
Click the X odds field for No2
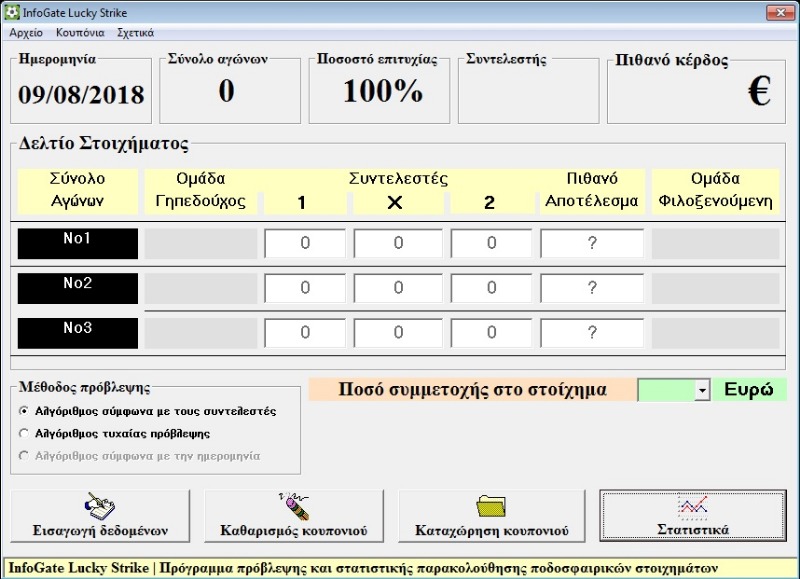pyautogui.click(x=397, y=288)
